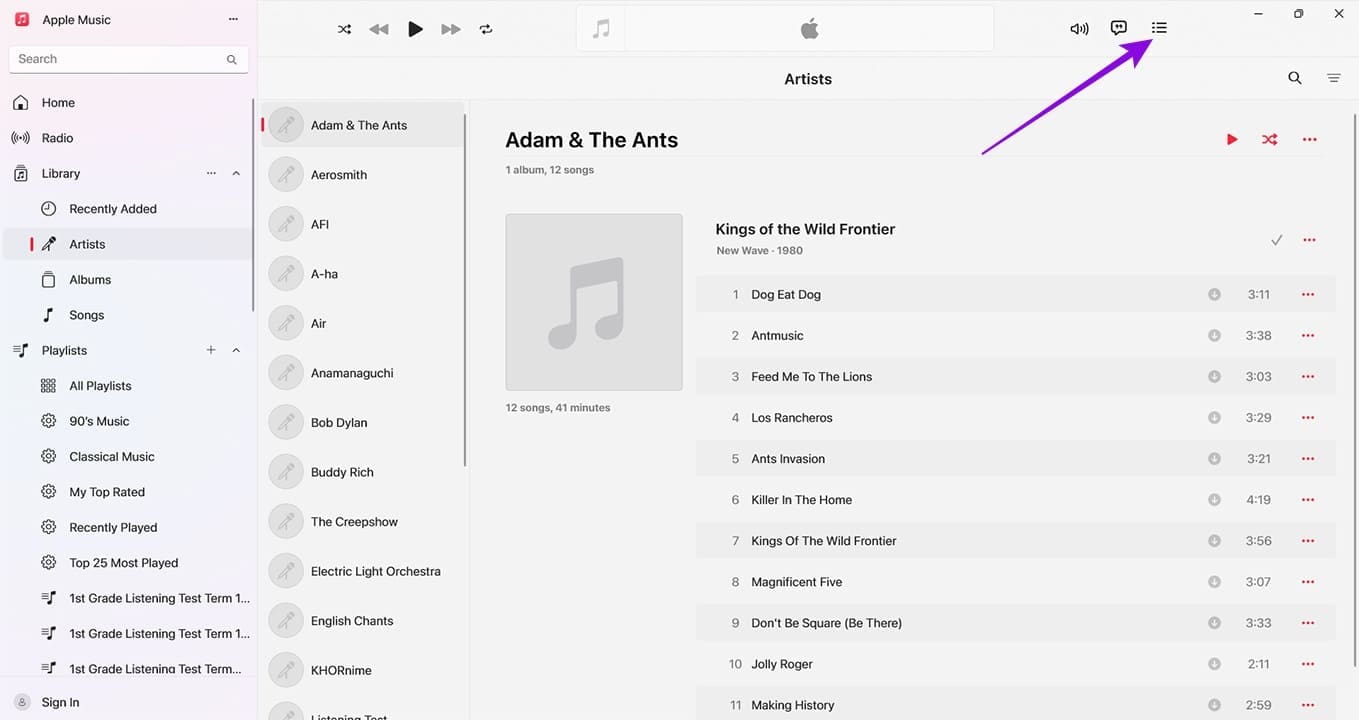The height and width of the screenshot is (720, 1359).
Task: Select the Artists library item
Action: (127, 244)
